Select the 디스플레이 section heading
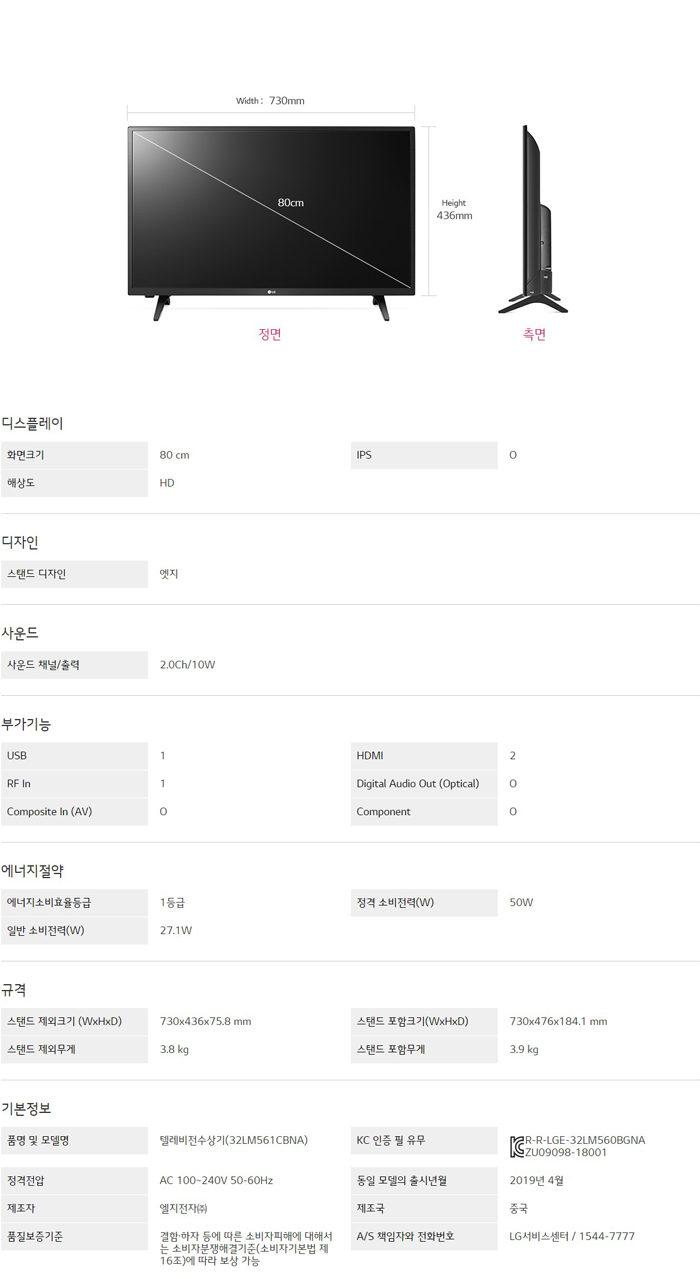 point(33,423)
